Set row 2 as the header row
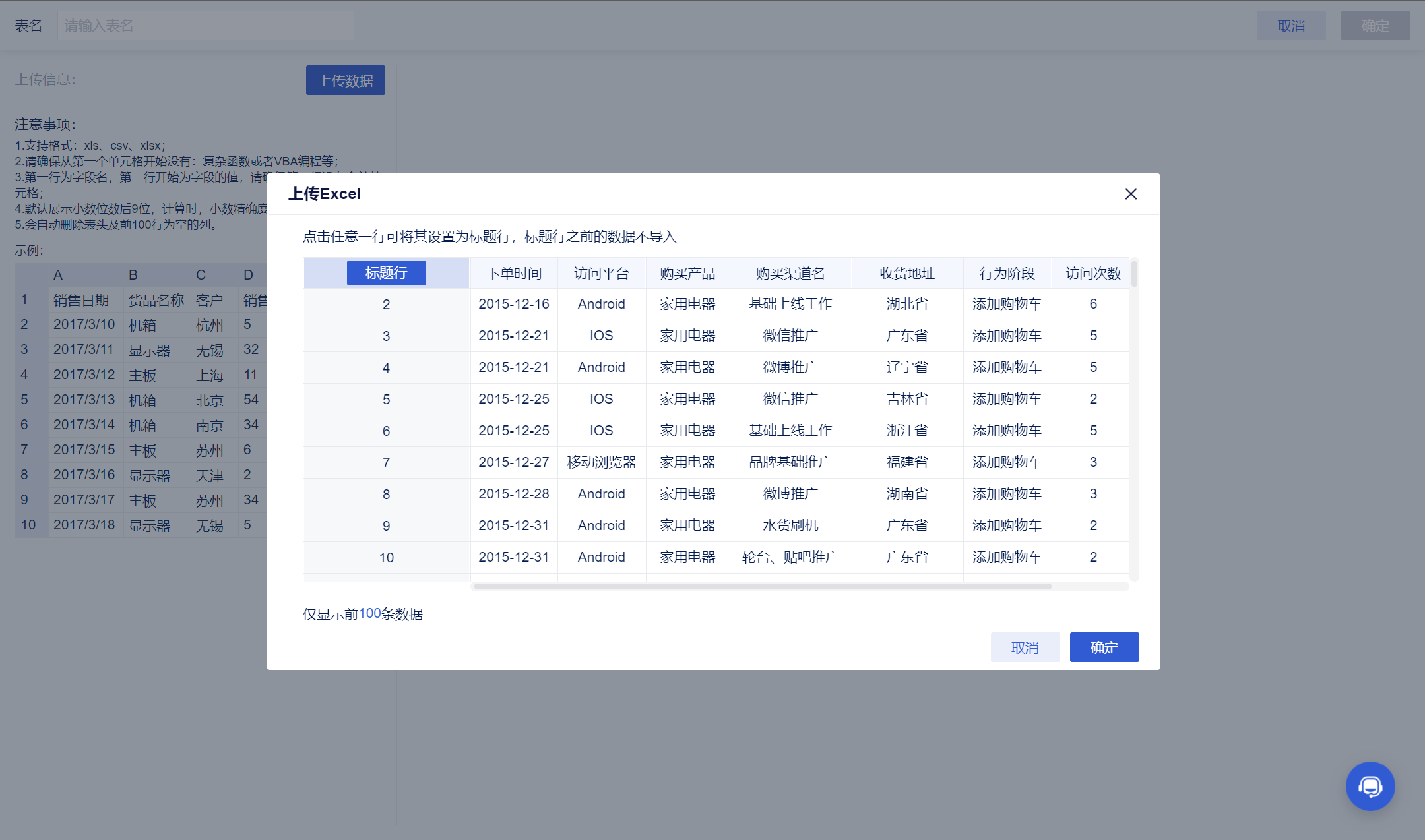The height and width of the screenshot is (840, 1425). point(386,305)
